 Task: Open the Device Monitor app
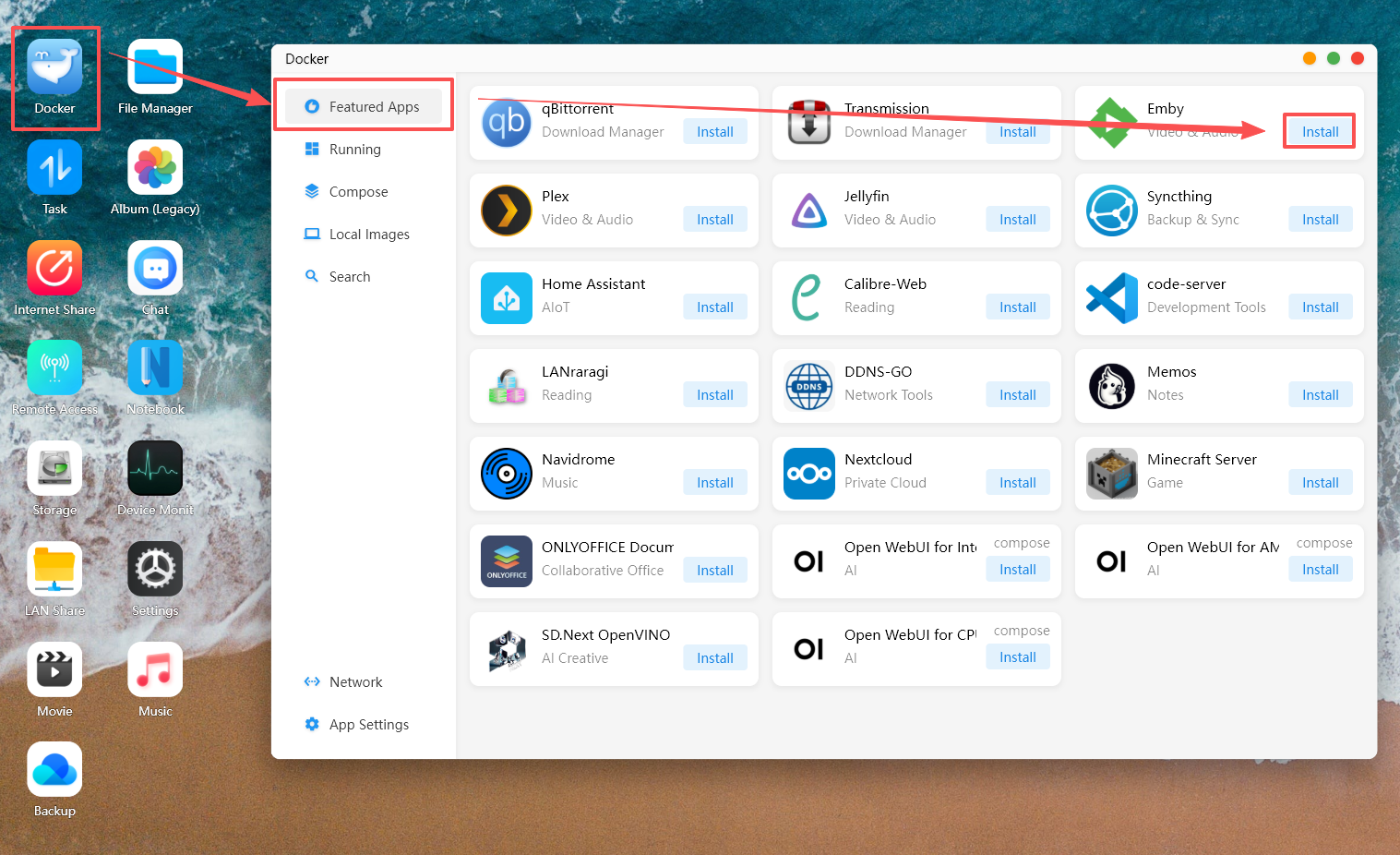tap(155, 468)
